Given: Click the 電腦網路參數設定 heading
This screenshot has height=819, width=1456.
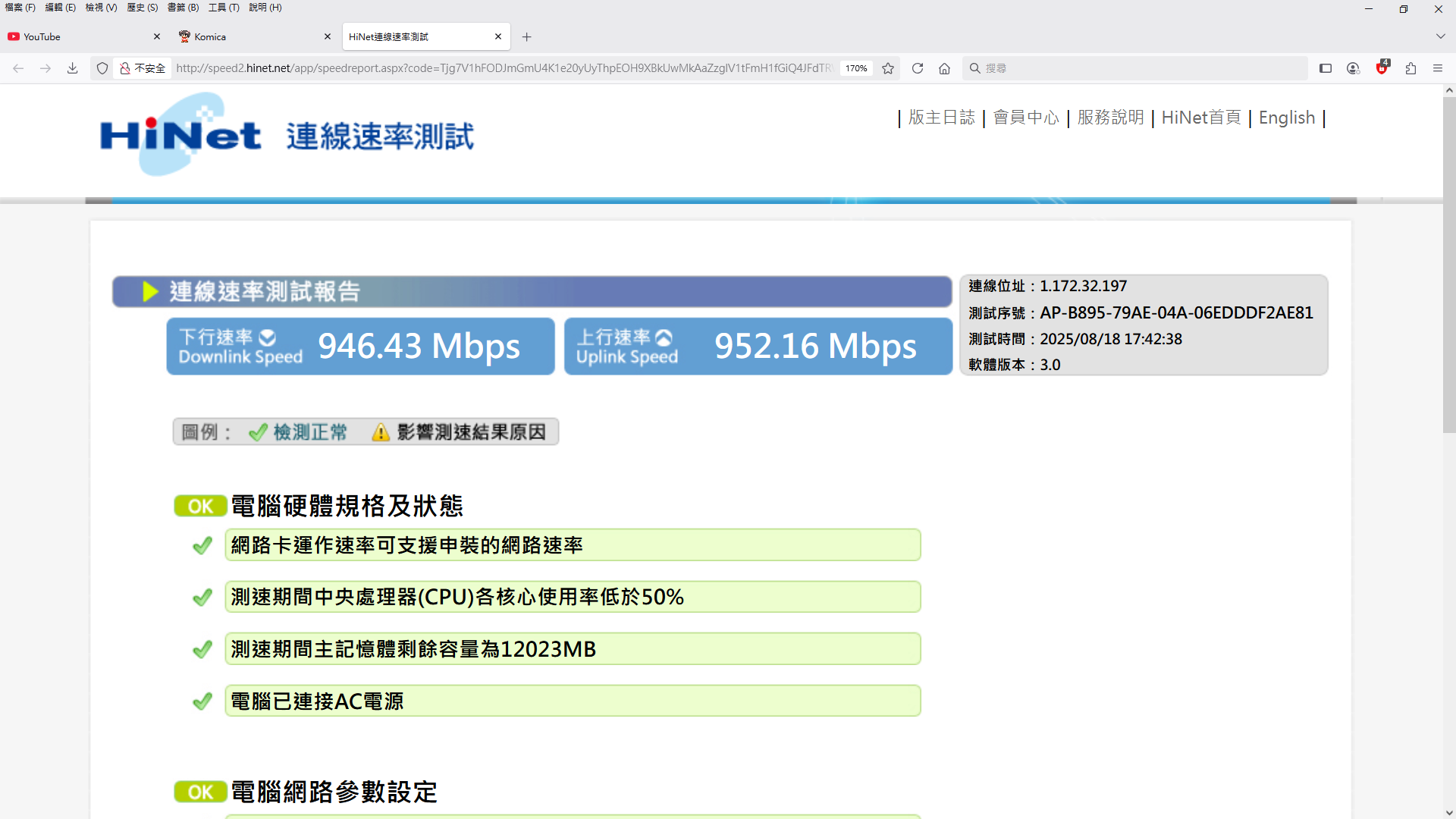Looking at the screenshot, I should pyautogui.click(x=334, y=792).
